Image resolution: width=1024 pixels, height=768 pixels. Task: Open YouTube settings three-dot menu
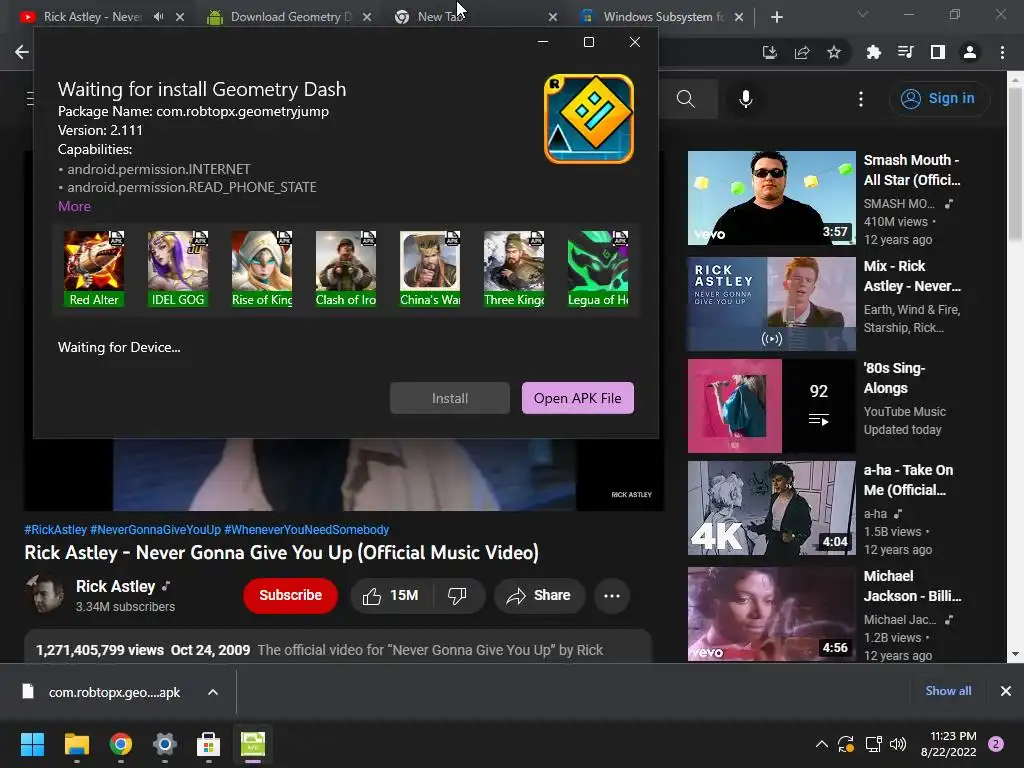pyautogui.click(x=861, y=99)
